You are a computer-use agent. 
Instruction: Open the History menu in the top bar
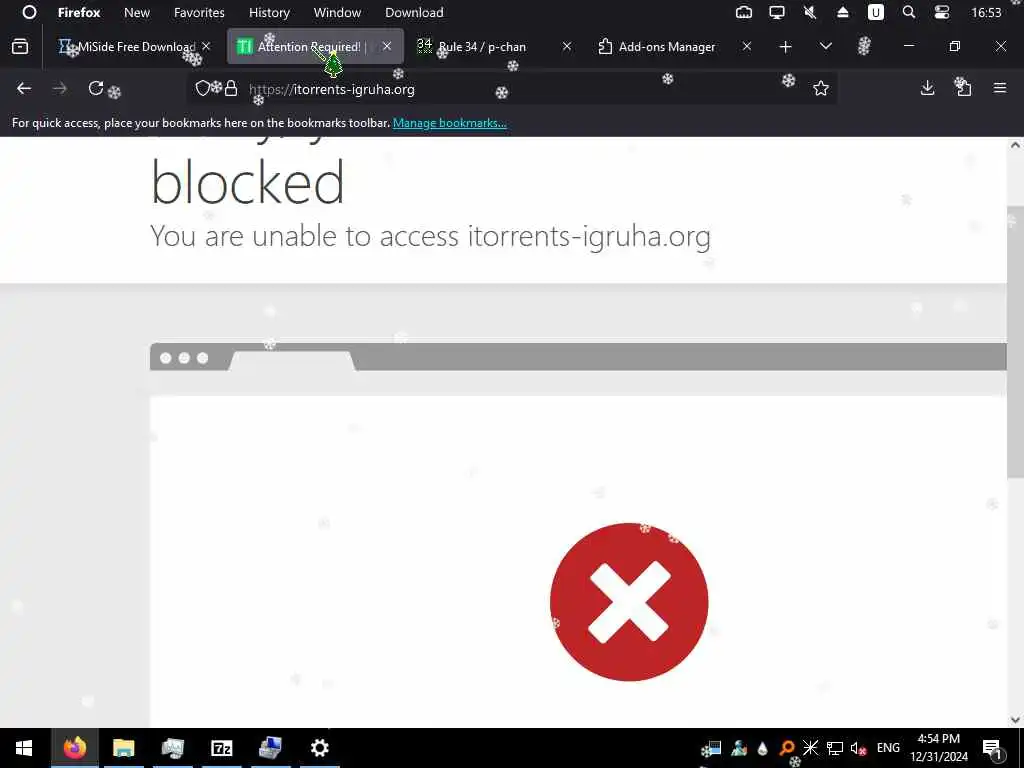(269, 12)
